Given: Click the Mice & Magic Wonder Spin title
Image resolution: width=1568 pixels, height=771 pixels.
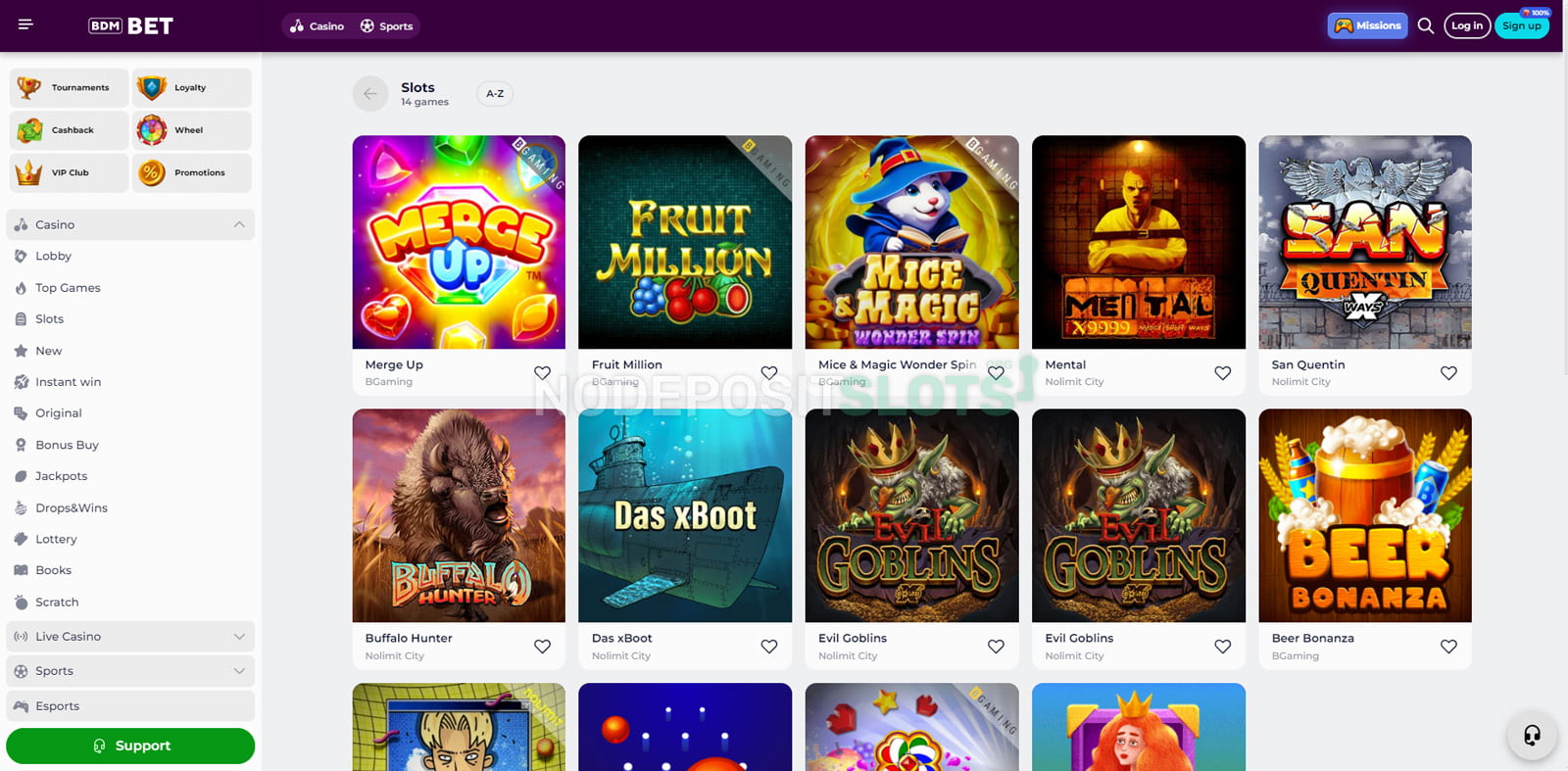Looking at the screenshot, I should [897, 364].
